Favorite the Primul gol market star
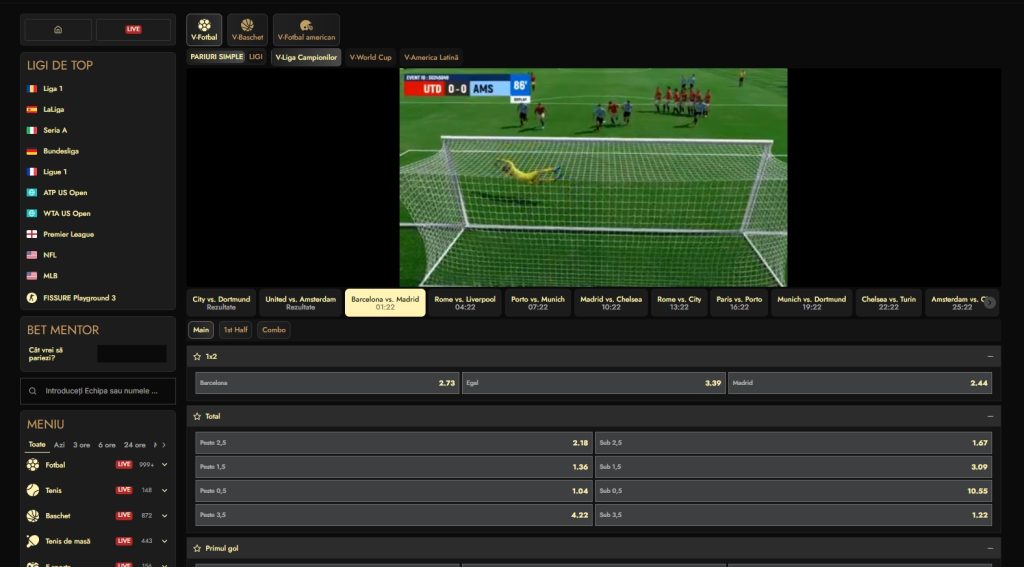1024x567 pixels. coord(197,549)
